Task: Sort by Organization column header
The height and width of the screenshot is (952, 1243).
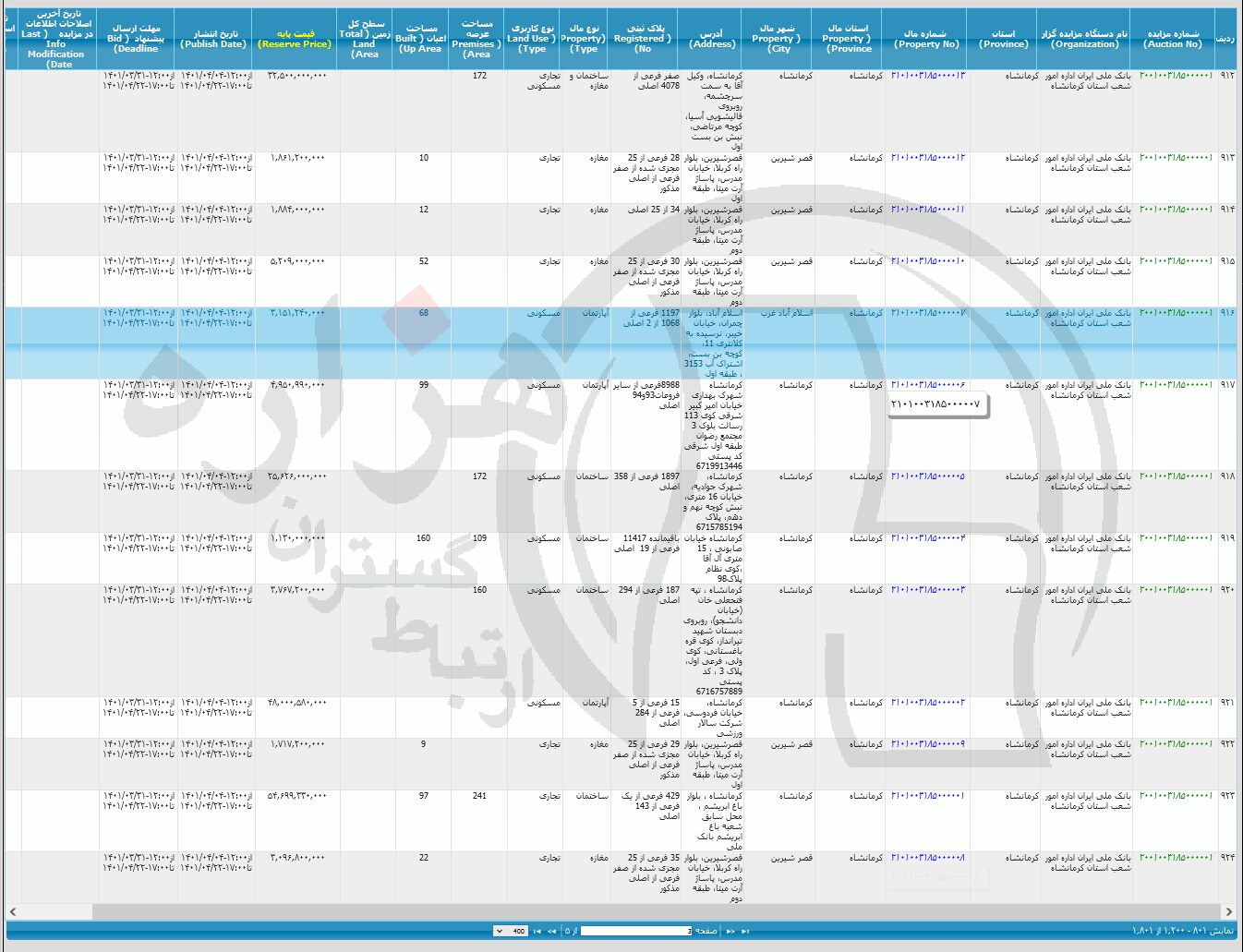Action: pyautogui.click(x=1085, y=39)
